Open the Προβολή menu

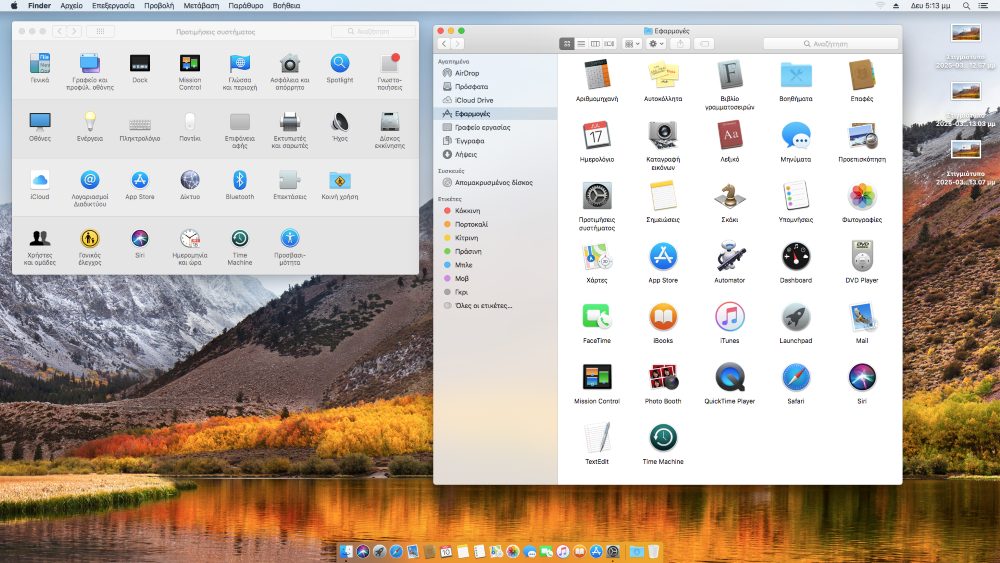click(159, 6)
